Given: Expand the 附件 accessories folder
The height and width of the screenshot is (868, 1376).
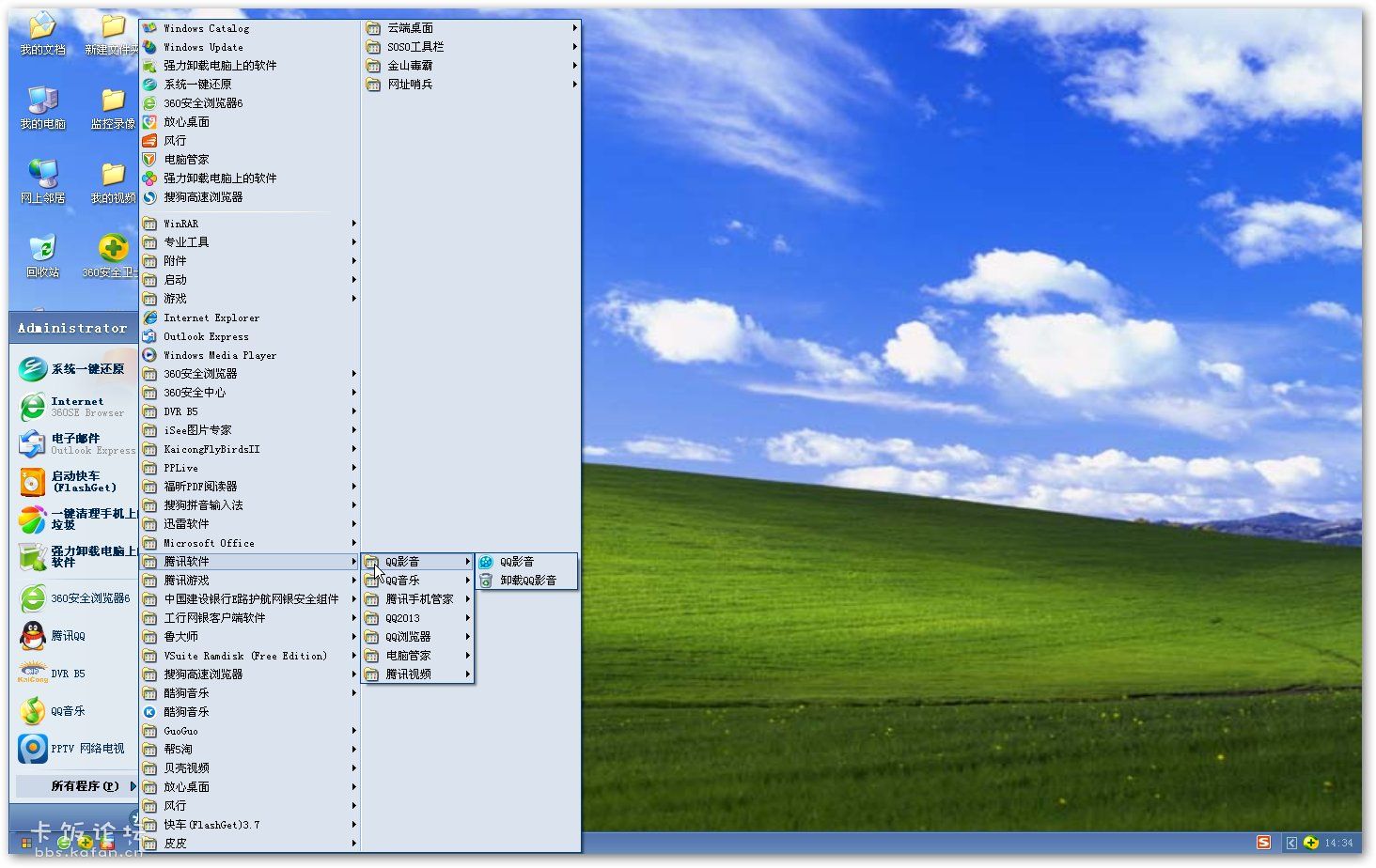Looking at the screenshot, I should coord(250,261).
